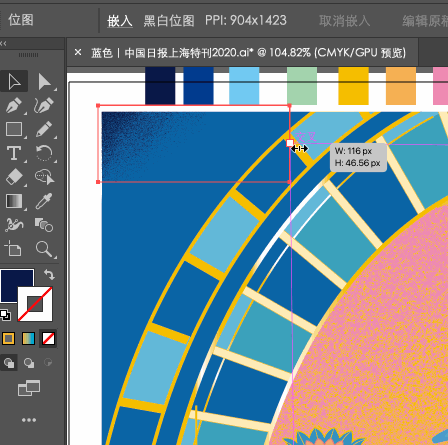
Task: Click the 编辑原稿 button
Action: click(x=425, y=21)
